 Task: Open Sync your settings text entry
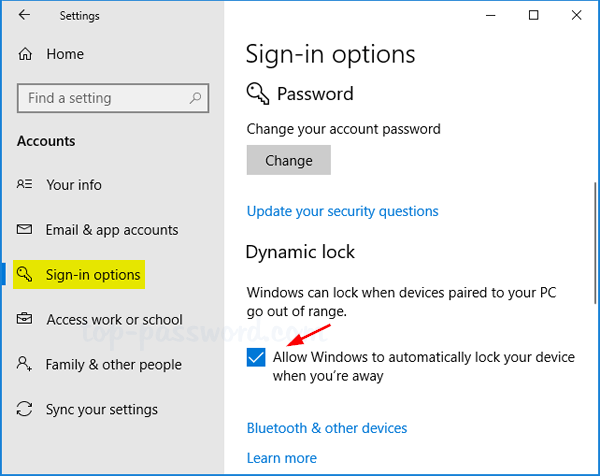(x=102, y=410)
